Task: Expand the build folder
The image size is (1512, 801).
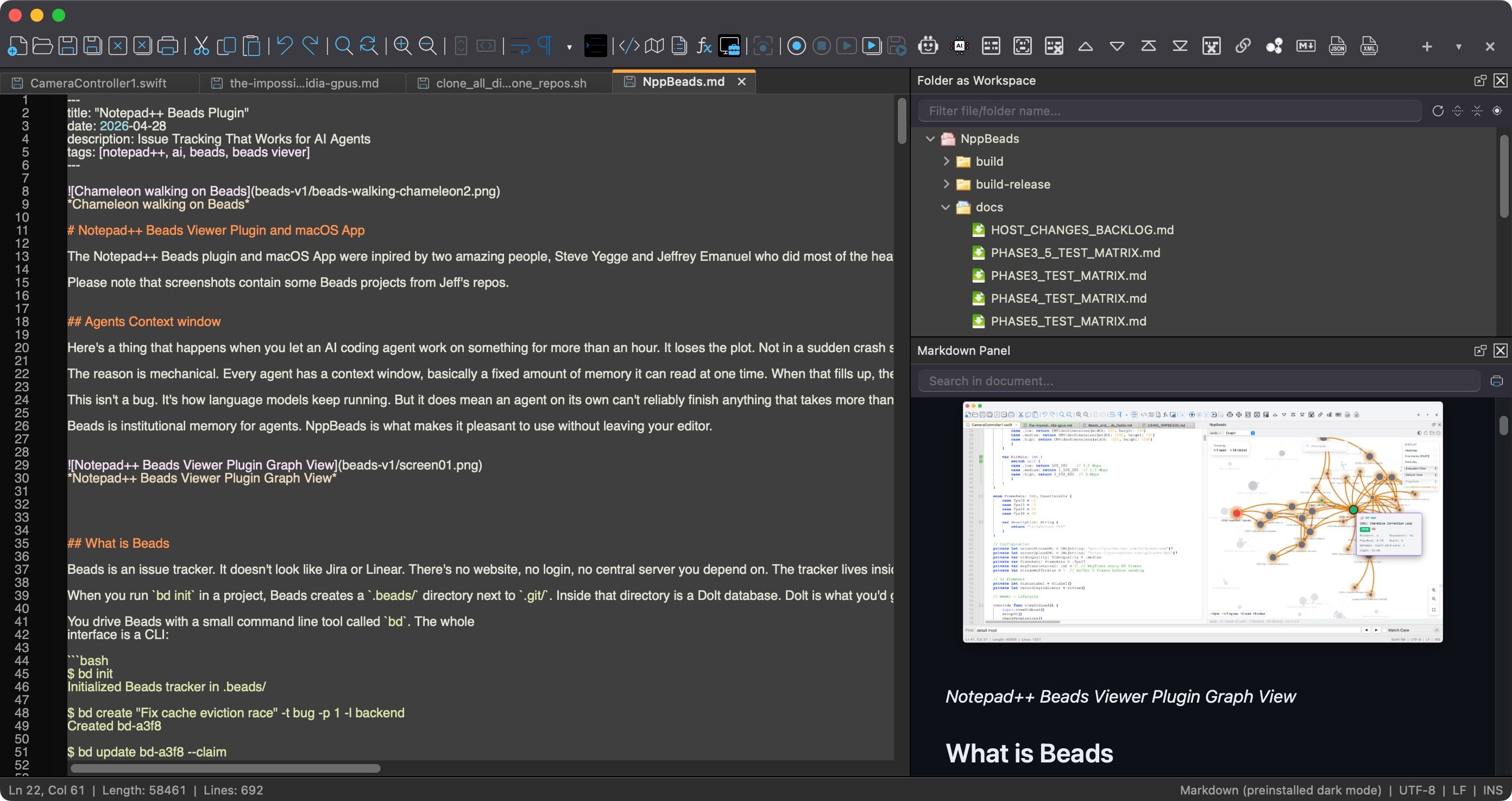Action: coord(946,161)
